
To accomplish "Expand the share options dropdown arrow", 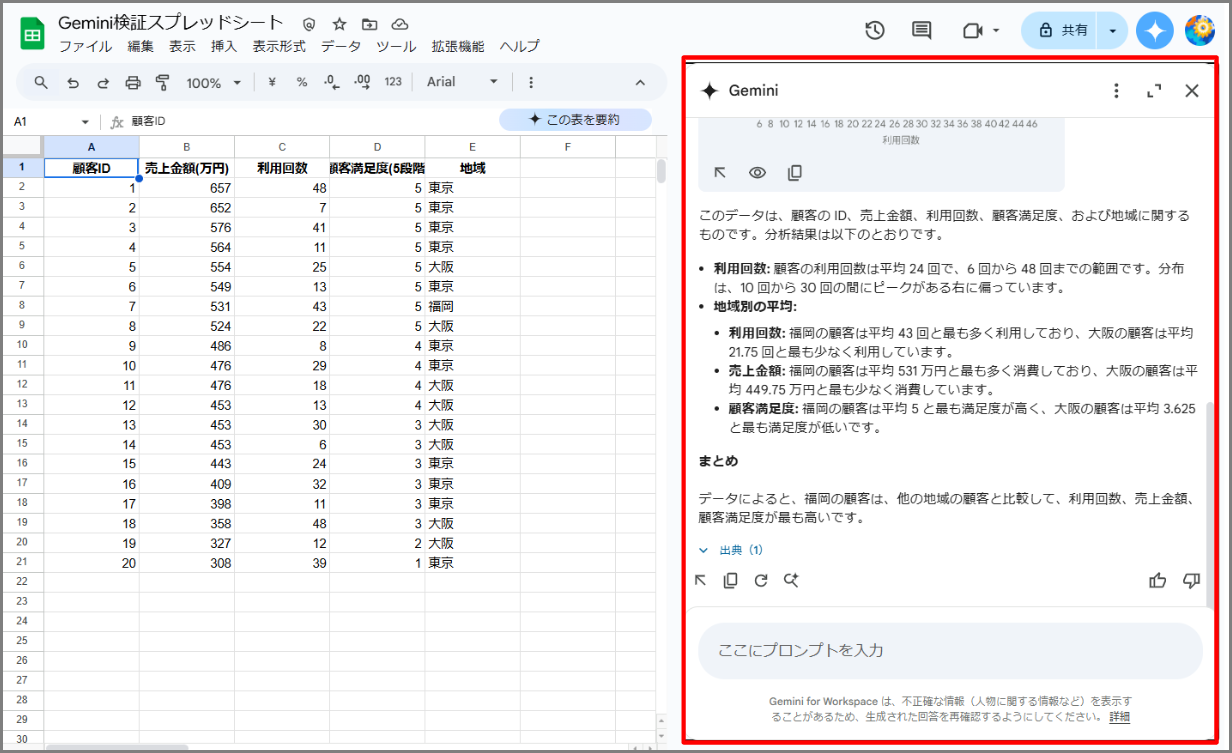I will coord(1112,31).
